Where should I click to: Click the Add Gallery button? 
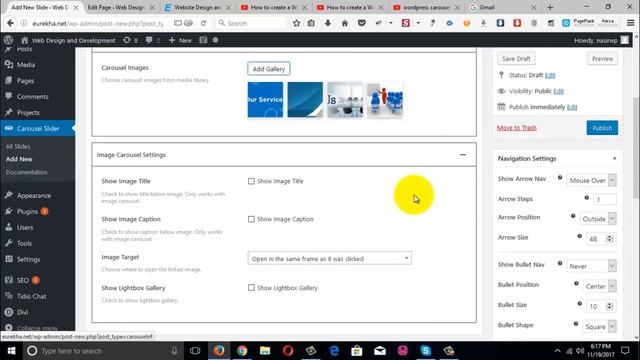(269, 69)
